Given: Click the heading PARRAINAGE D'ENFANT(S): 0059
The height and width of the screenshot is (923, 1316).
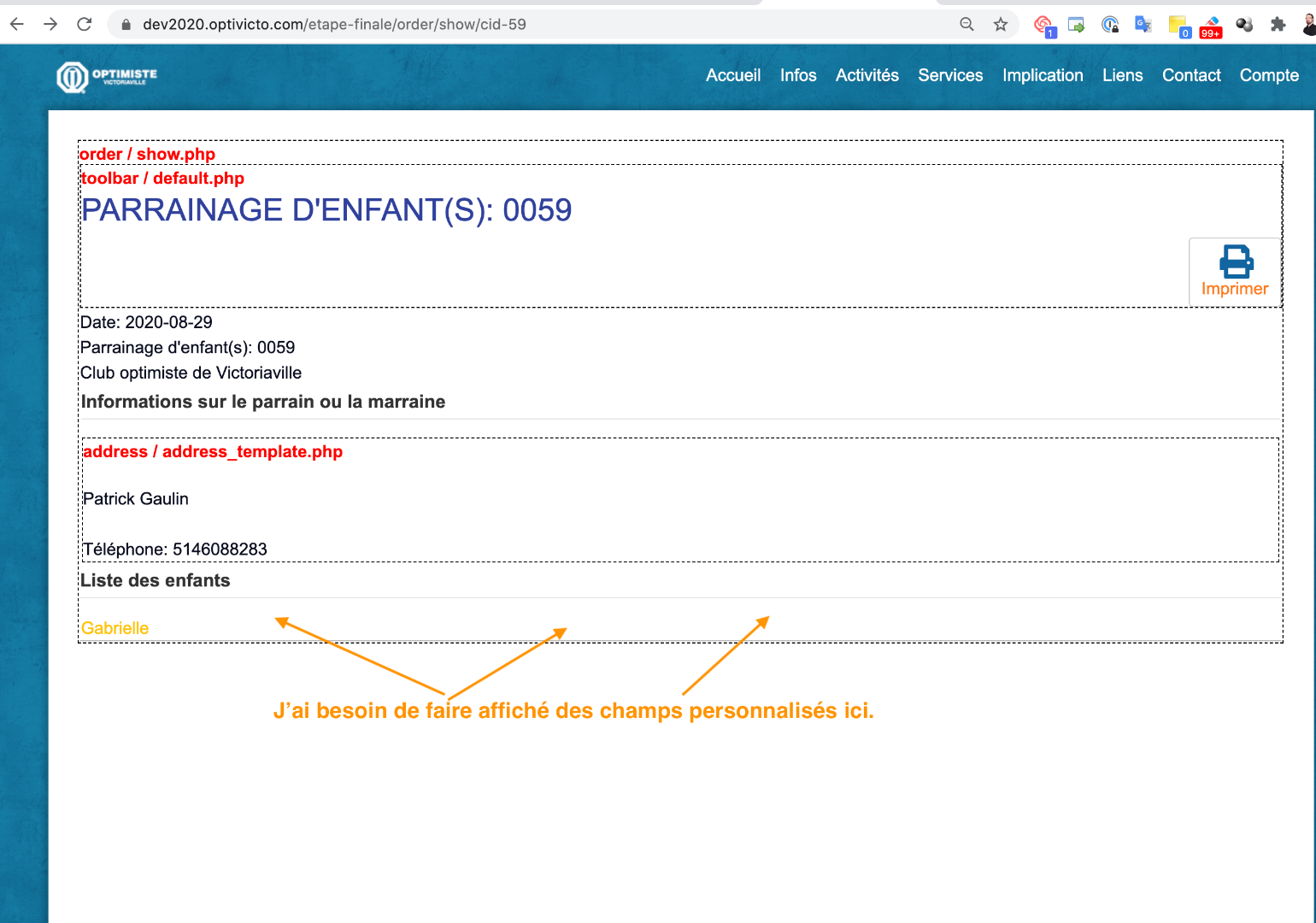Looking at the screenshot, I should point(326,210).
